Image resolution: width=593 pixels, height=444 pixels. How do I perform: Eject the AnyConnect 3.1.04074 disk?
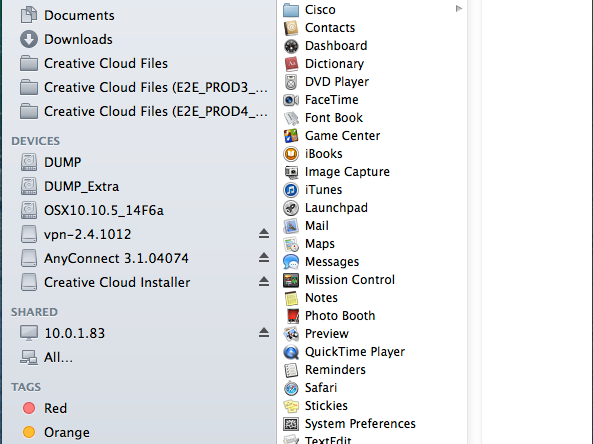pyautogui.click(x=264, y=258)
